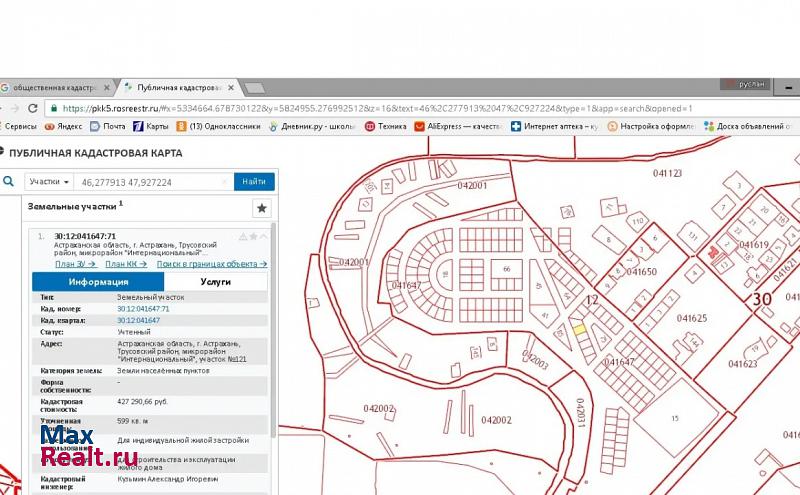Open the Поиск в границах объекта link

click(x=212, y=264)
